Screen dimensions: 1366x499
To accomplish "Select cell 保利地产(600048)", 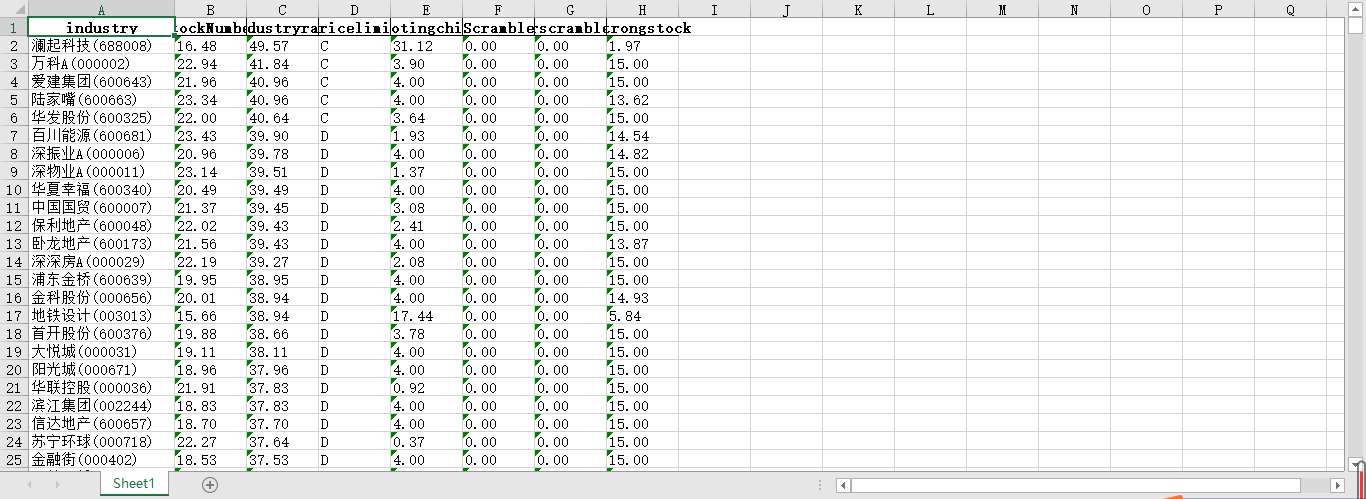I will point(101,225).
